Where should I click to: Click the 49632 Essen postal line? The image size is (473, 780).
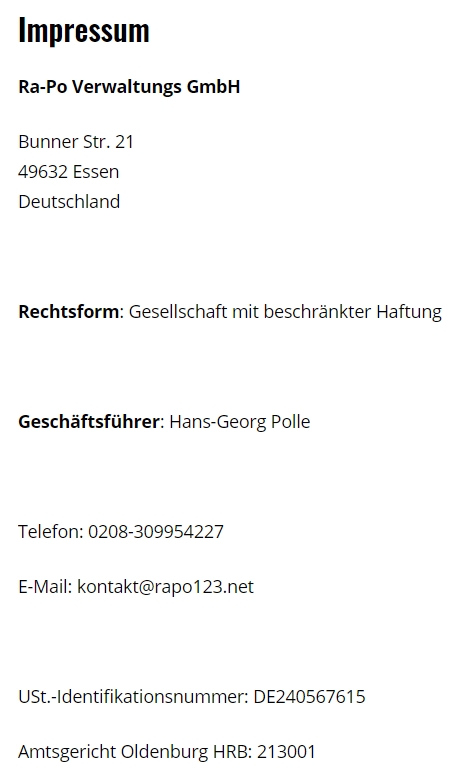pos(69,172)
